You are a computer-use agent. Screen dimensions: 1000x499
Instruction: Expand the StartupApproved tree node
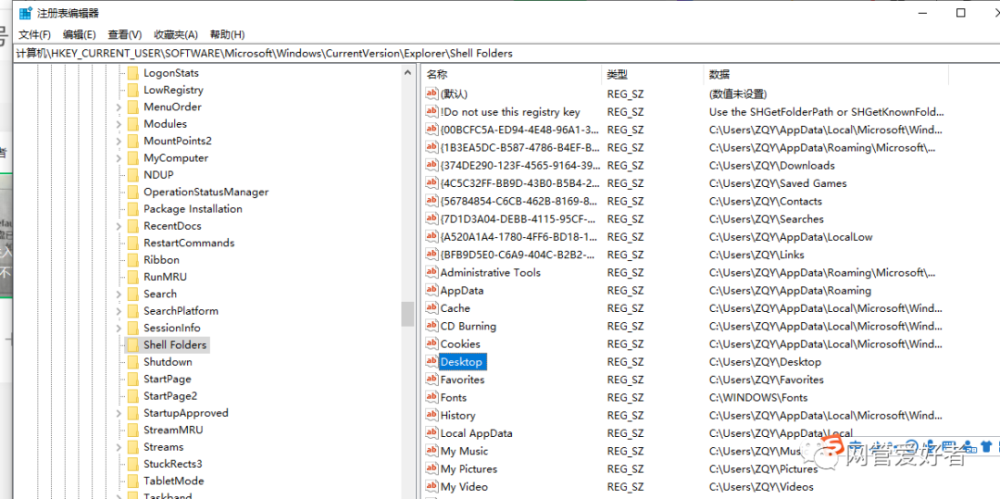tap(119, 413)
